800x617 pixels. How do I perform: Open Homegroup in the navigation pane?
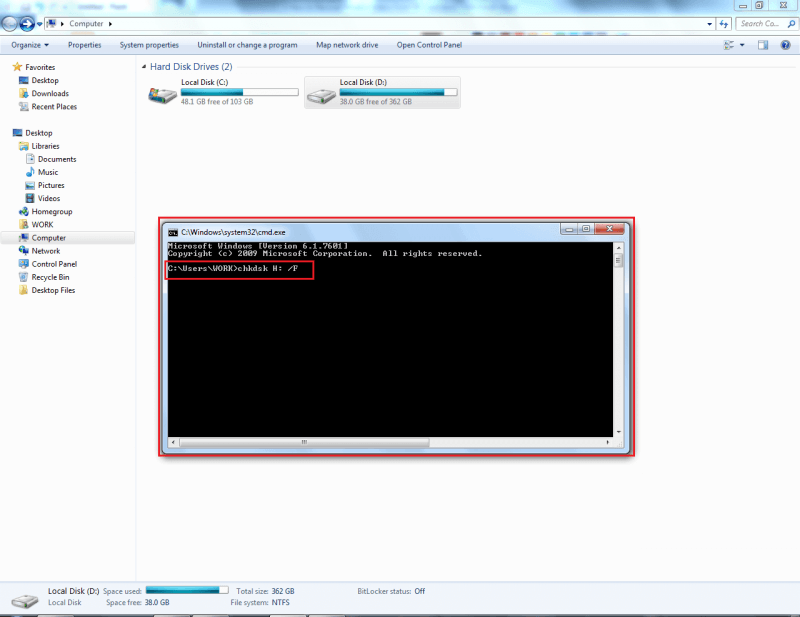click(51, 212)
